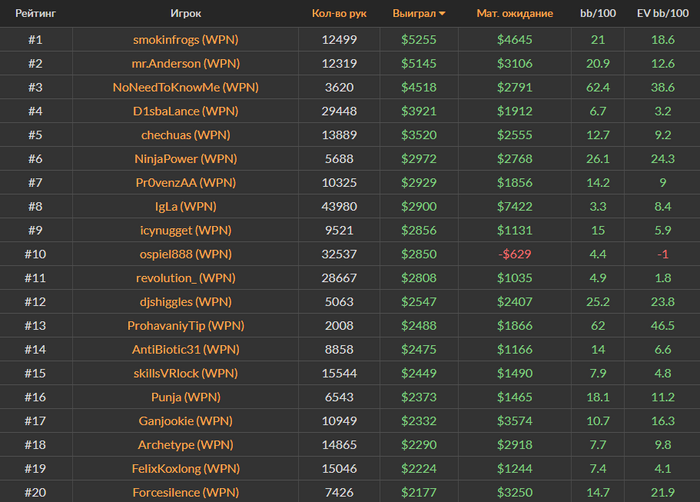Open D1sbaLance (WPN) player page
The width and height of the screenshot is (700, 502).
coord(186,111)
